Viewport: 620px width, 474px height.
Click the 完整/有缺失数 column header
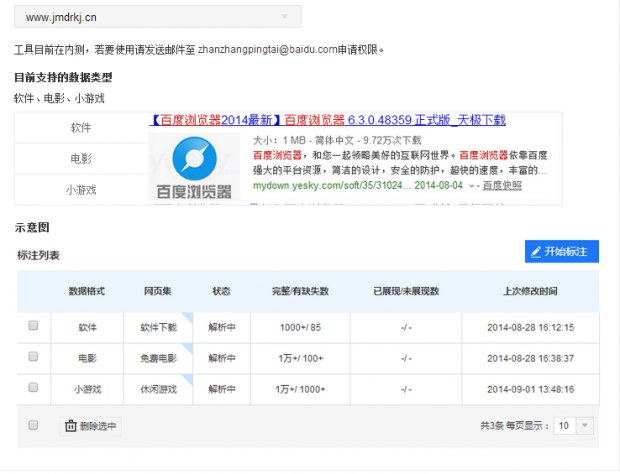pos(300,291)
